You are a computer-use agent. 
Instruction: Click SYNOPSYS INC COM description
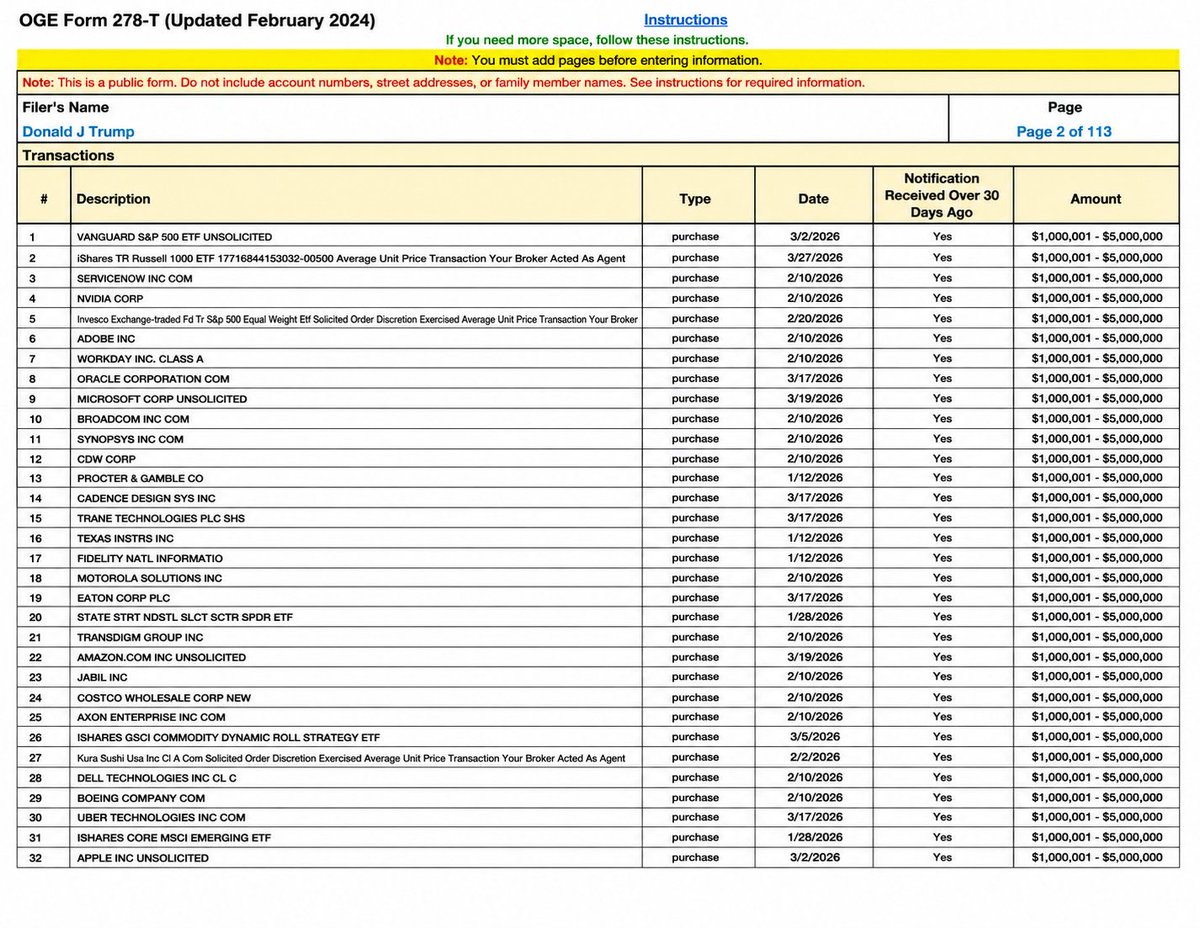(x=130, y=439)
